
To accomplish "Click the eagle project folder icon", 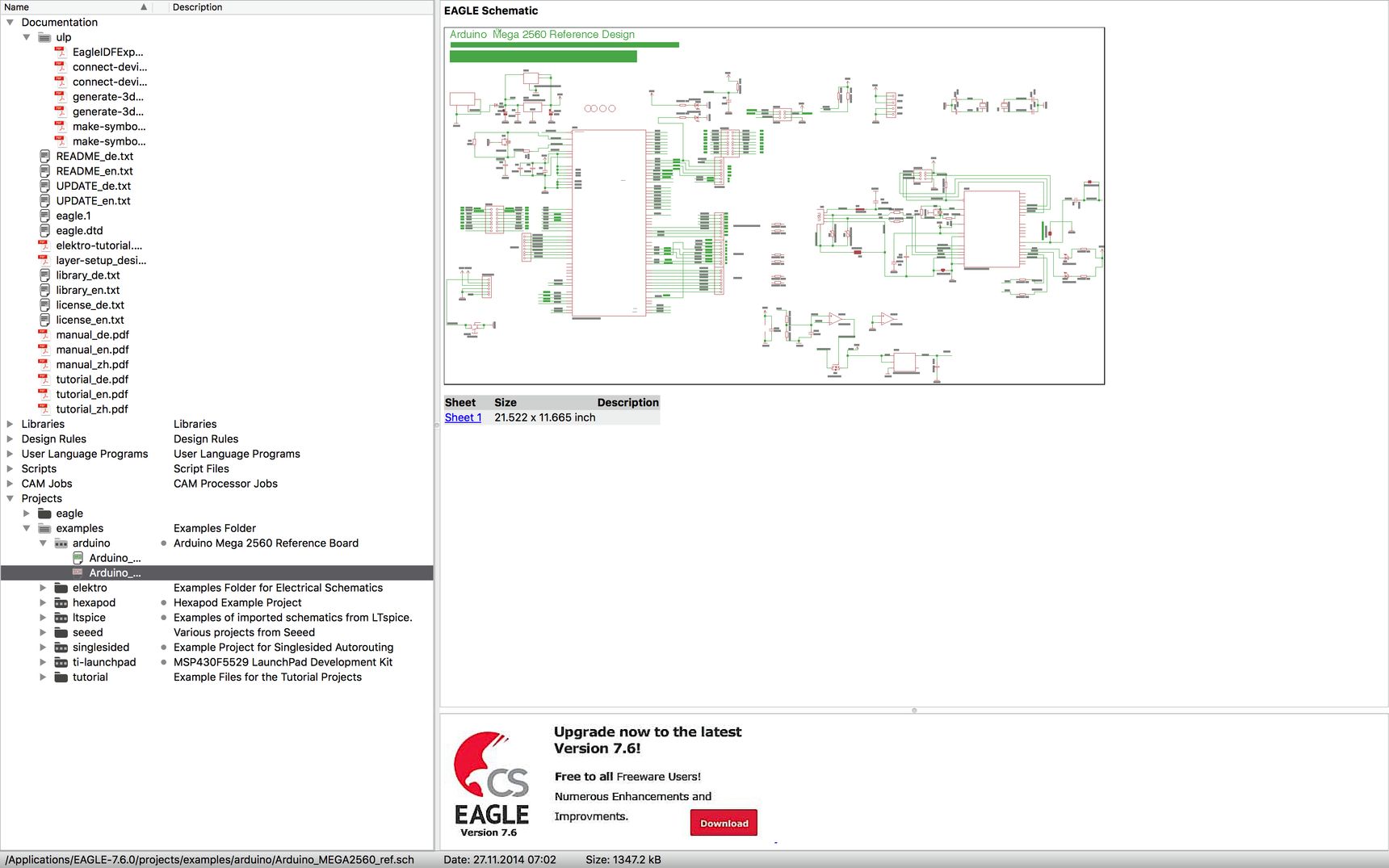I will coord(45,514).
